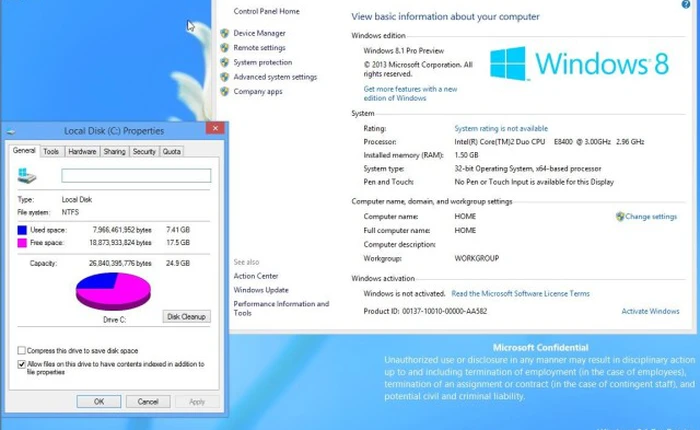Click the drive icon in the Properties title bar
This screenshot has height=430, width=700.
tap(11, 132)
